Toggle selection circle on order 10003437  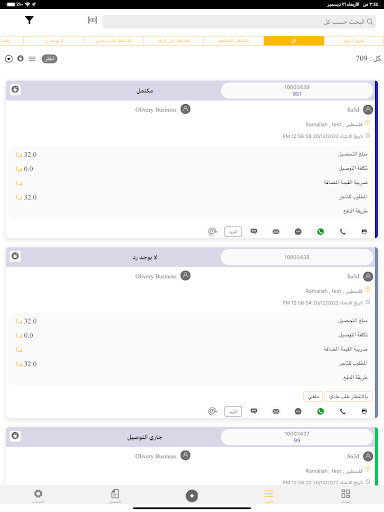click(x=15, y=436)
